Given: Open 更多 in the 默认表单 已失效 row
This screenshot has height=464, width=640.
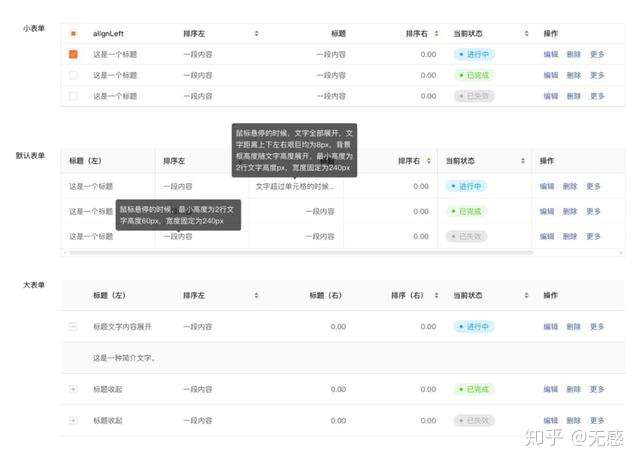Looking at the screenshot, I should [593, 236].
